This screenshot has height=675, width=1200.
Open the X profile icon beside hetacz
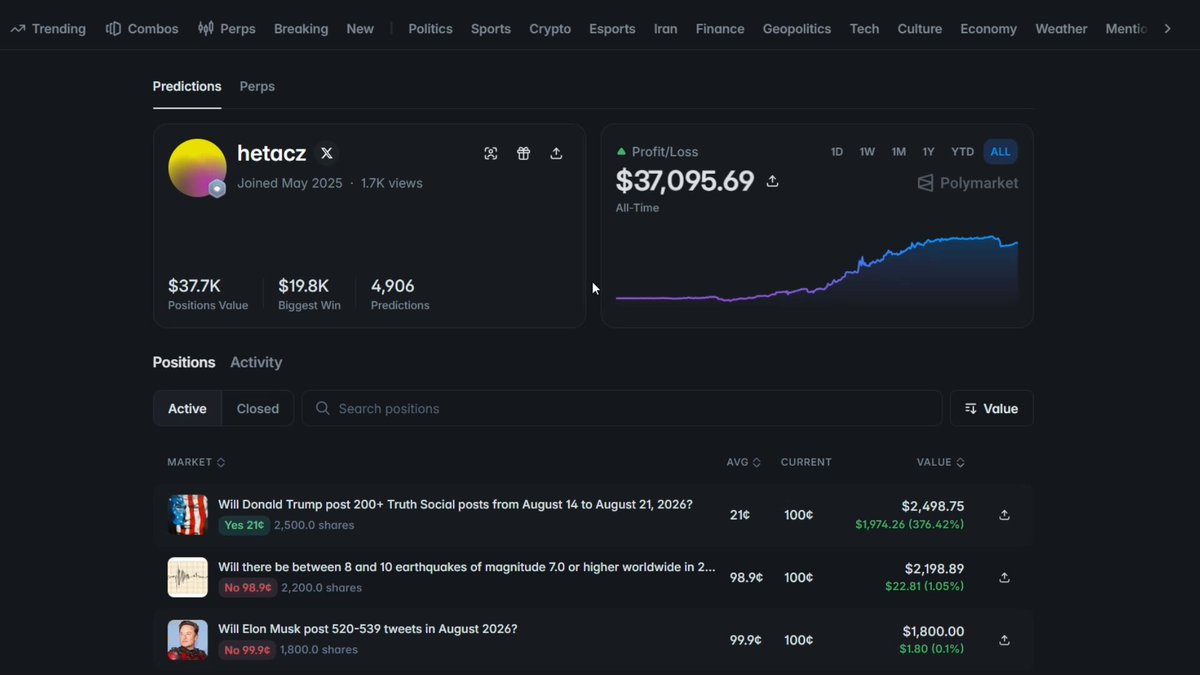tap(327, 153)
